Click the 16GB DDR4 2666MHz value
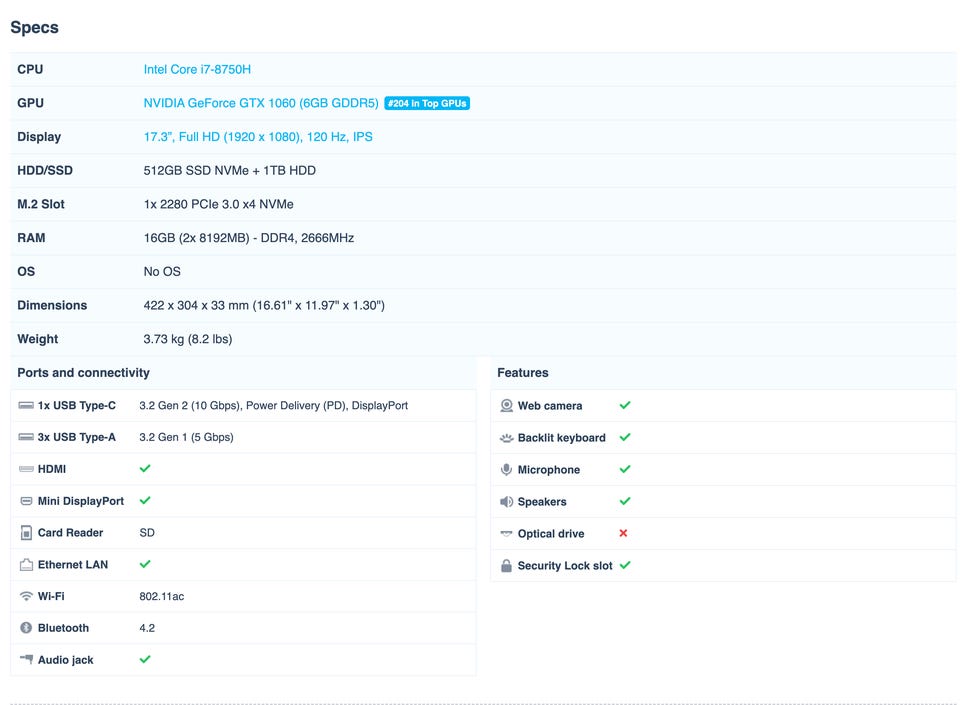960x705 pixels. pos(249,237)
